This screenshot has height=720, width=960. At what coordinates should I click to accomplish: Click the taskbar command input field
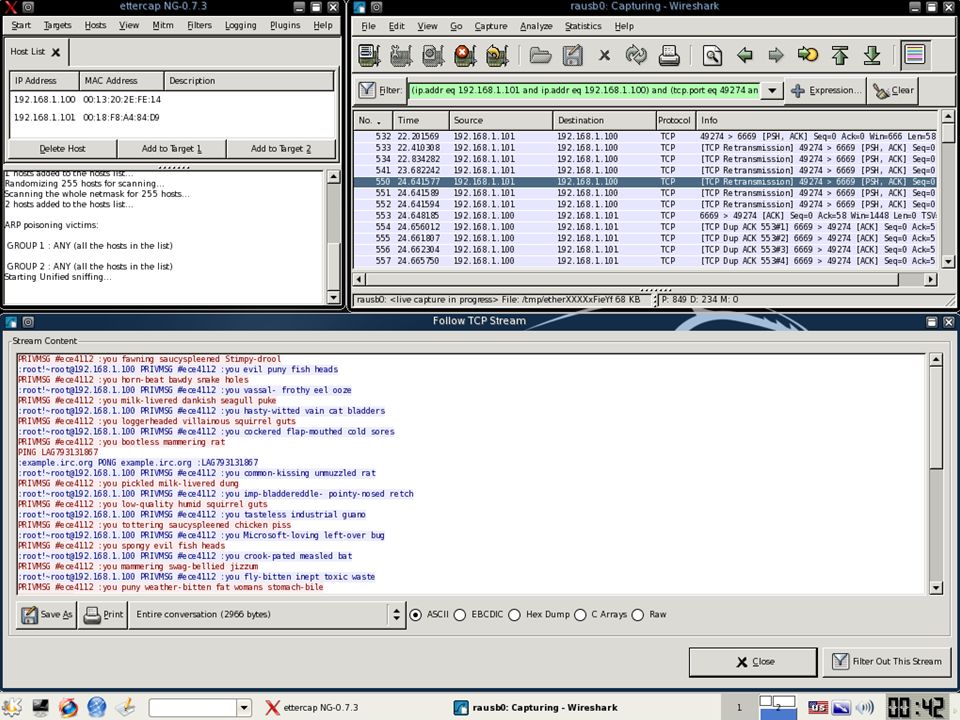click(192, 708)
